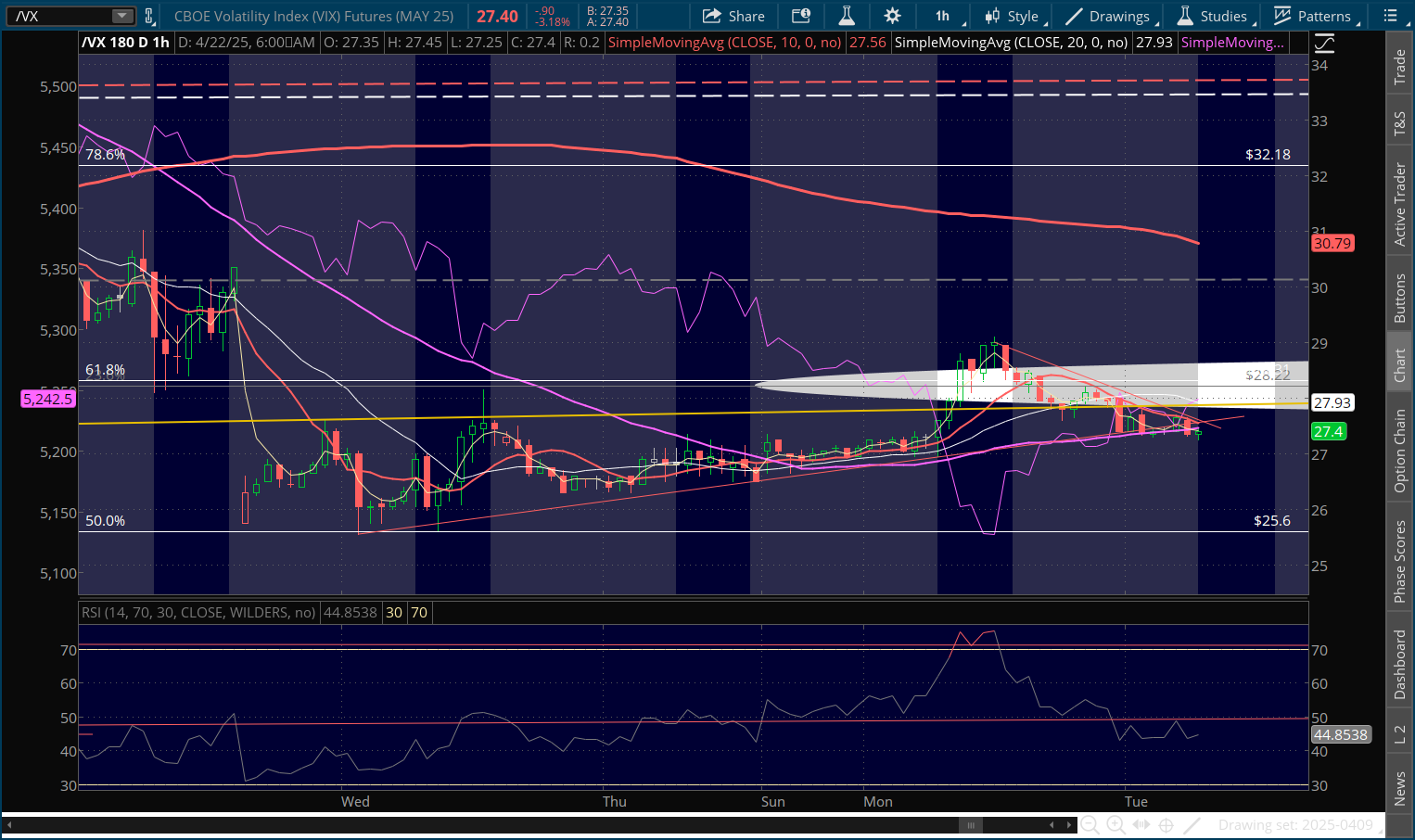Grab the horizontal chart scrollbar thumb
This screenshot has height=840, width=1415.
point(970,824)
